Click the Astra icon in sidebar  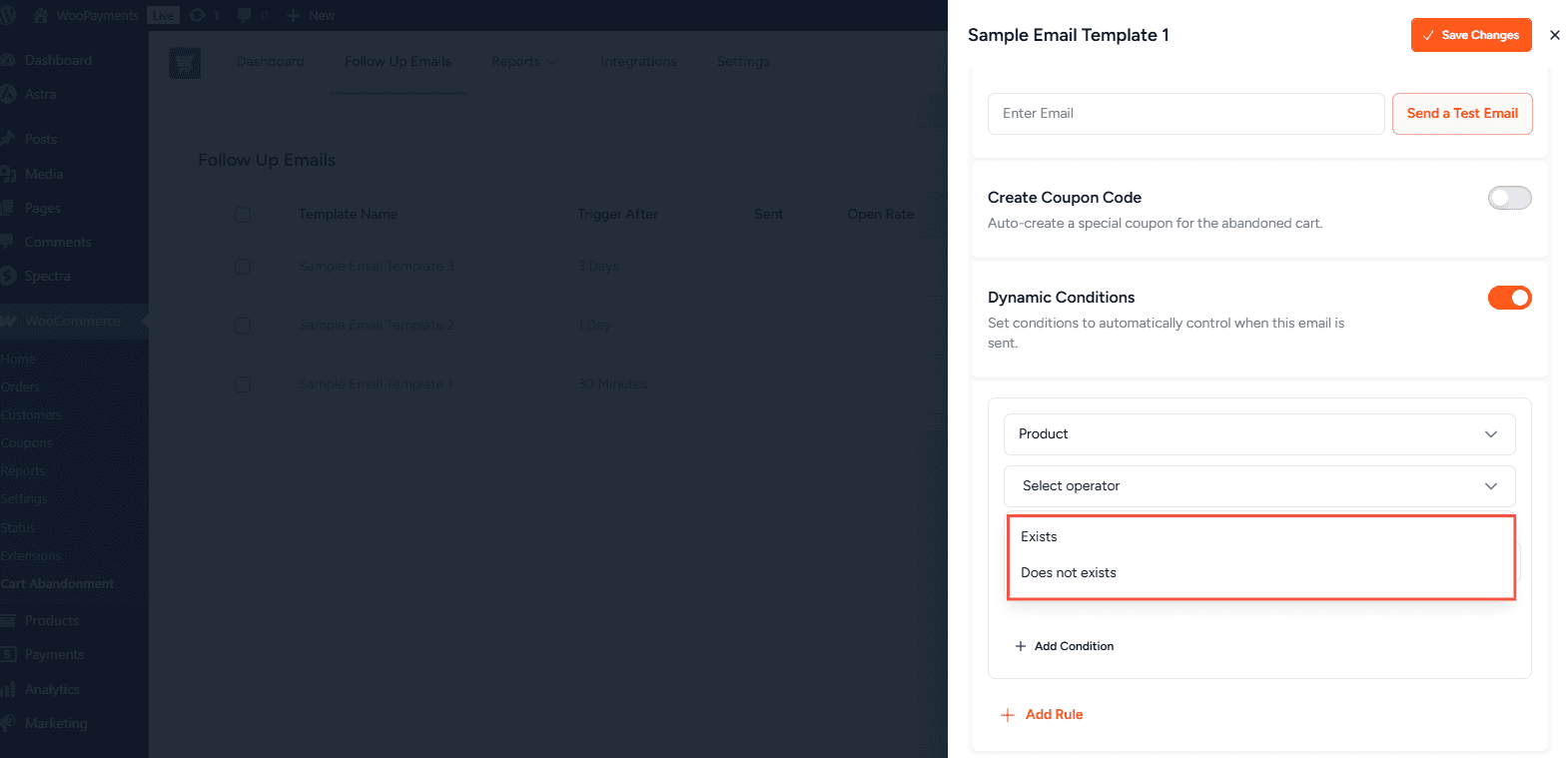9,94
